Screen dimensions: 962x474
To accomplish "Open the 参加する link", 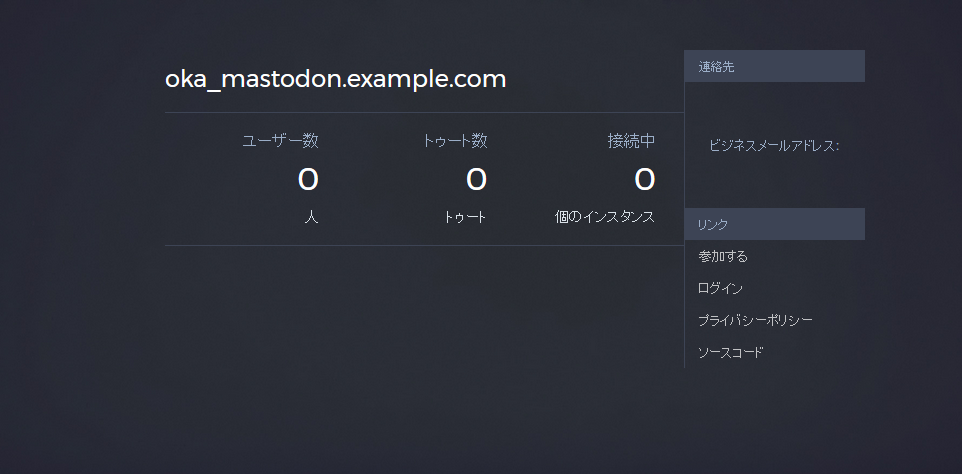I will 723,257.
